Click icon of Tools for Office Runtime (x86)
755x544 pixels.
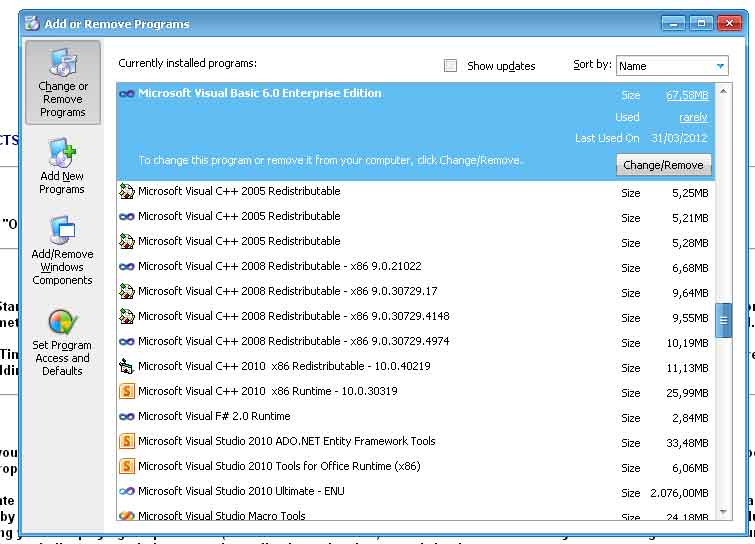click(127, 466)
